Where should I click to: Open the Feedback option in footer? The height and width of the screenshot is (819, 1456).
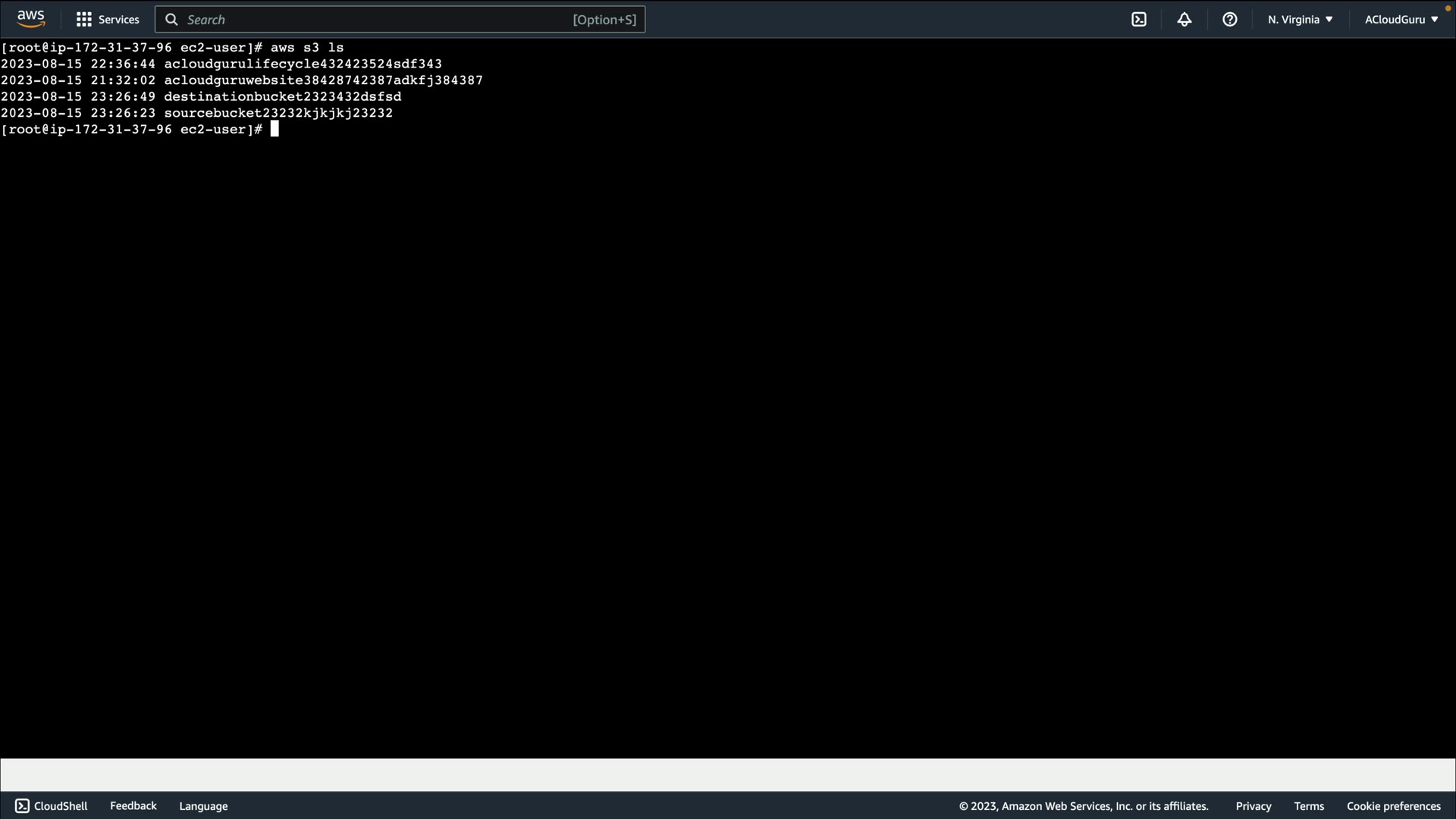tap(133, 806)
